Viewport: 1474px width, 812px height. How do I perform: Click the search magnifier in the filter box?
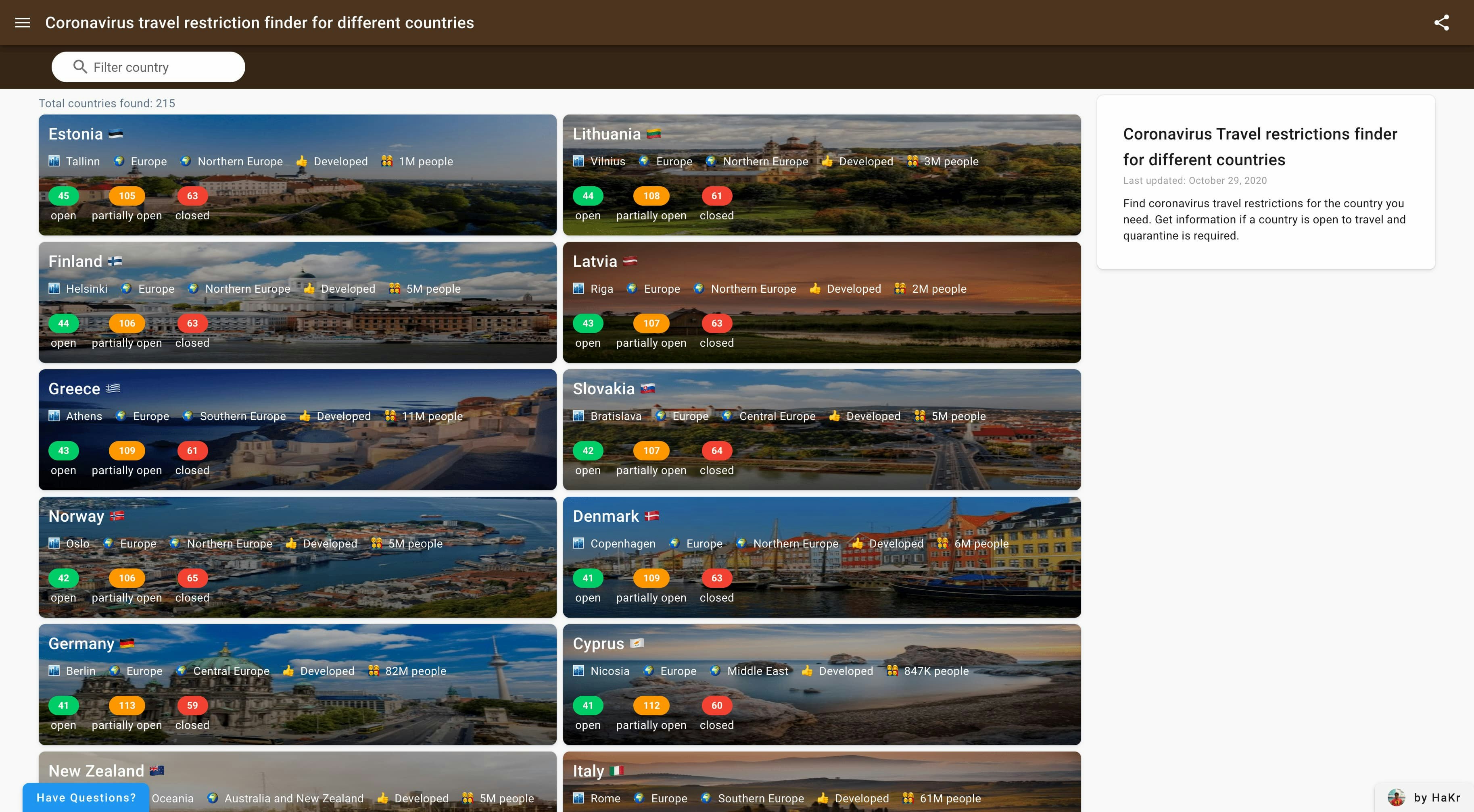tap(79, 67)
